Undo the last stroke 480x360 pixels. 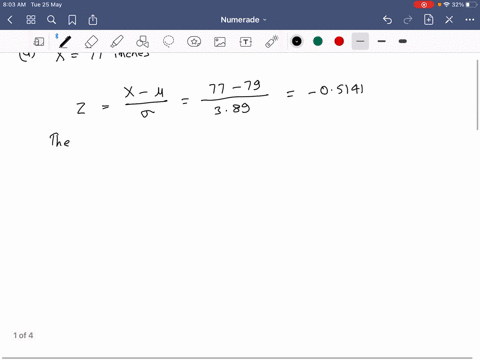[x=387, y=20]
